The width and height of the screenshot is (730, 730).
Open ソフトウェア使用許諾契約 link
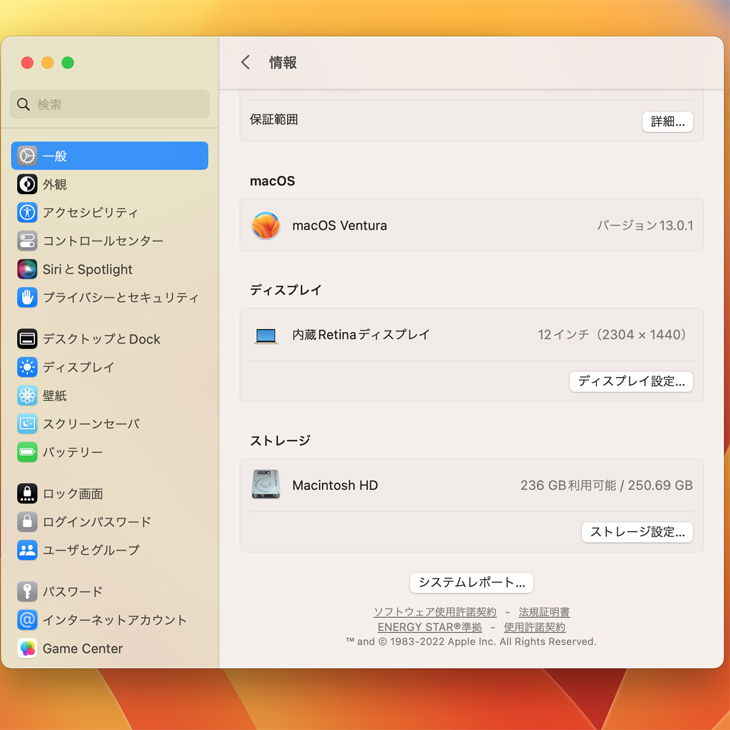[435, 612]
